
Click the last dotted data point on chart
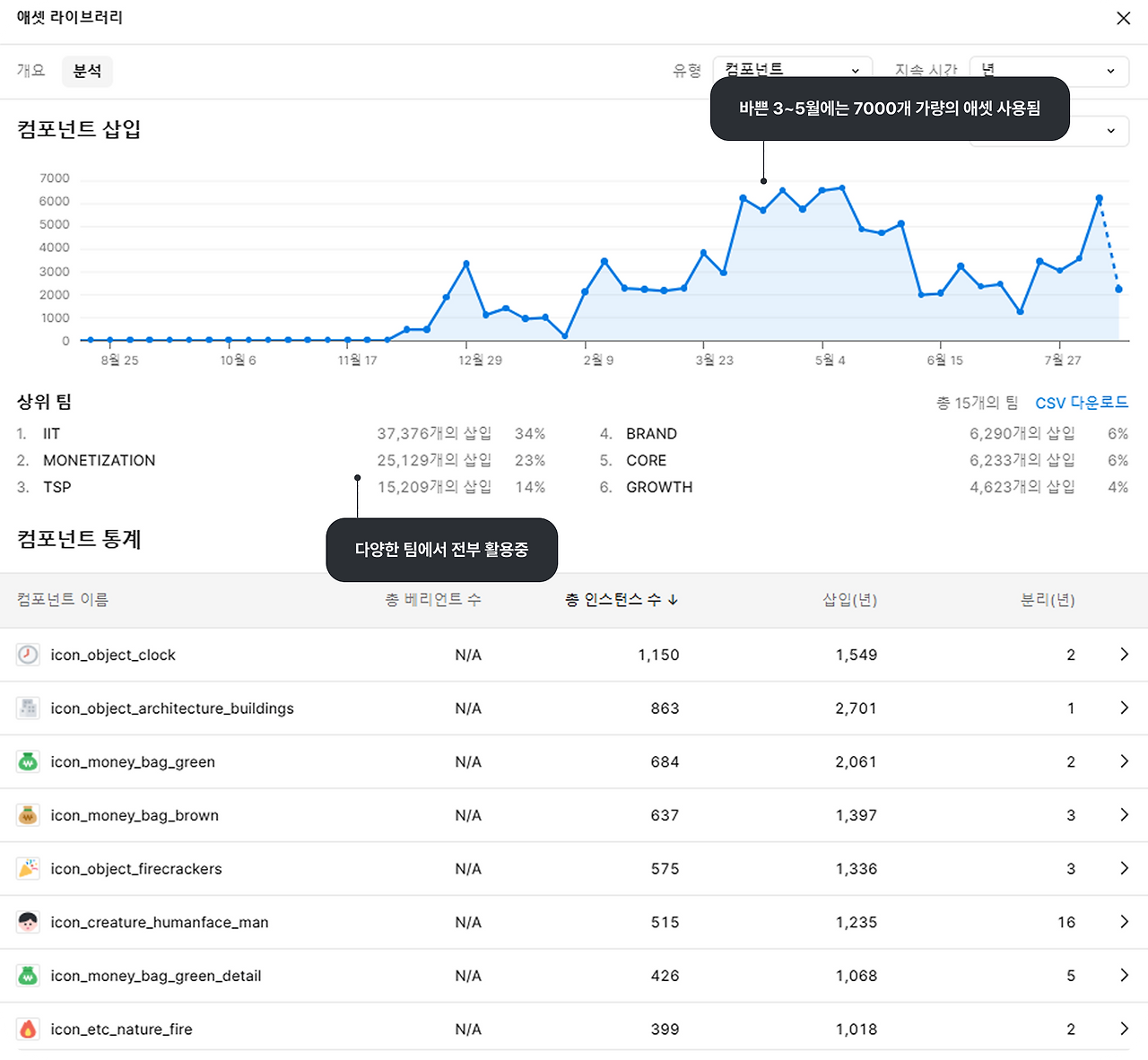pos(1118,290)
